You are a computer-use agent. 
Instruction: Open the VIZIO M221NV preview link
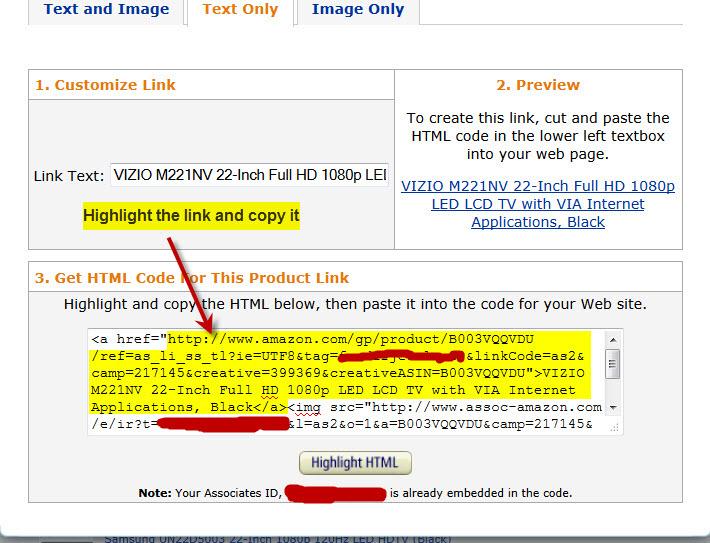tap(538, 204)
